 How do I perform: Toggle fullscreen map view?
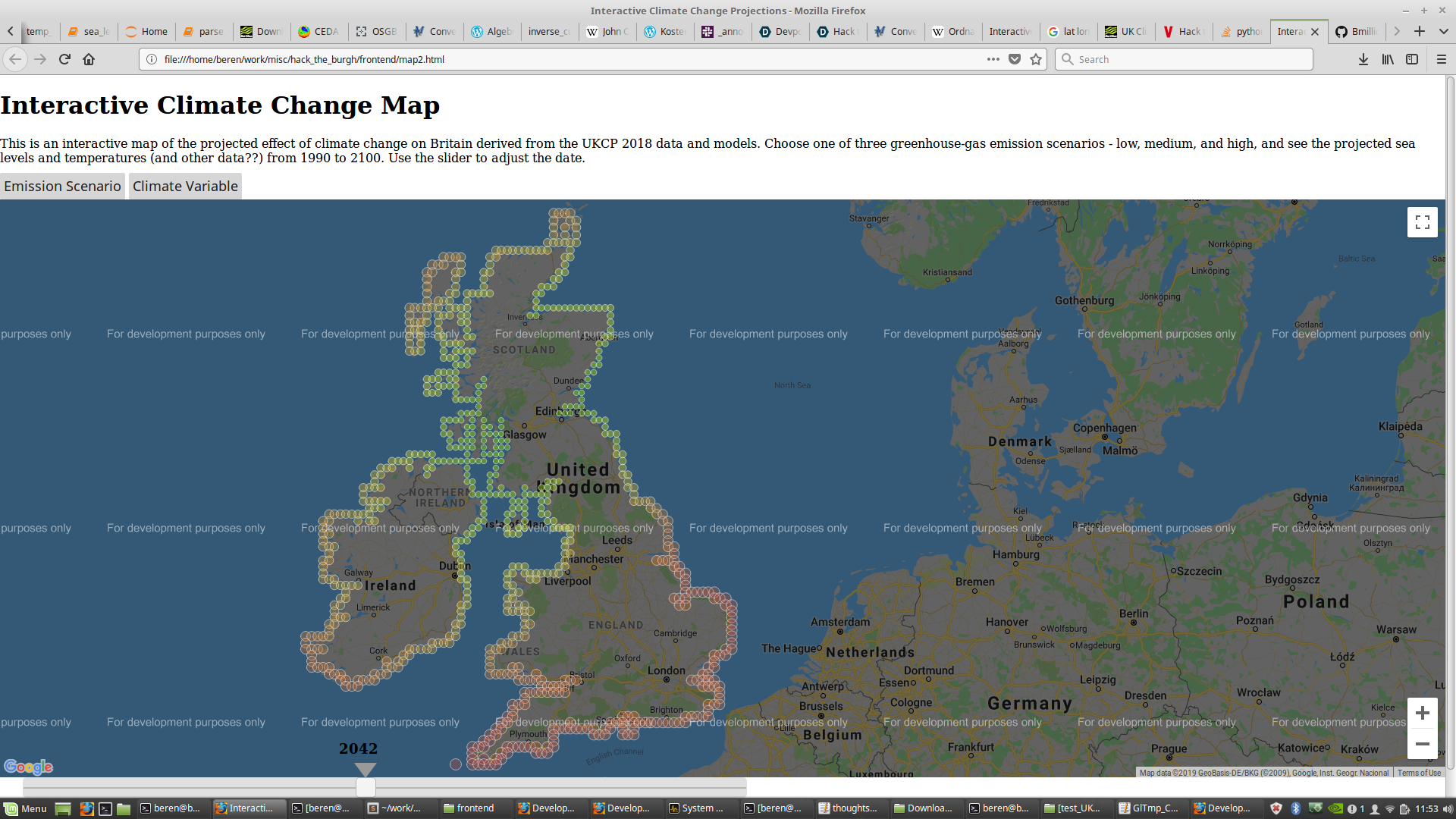tap(1422, 222)
